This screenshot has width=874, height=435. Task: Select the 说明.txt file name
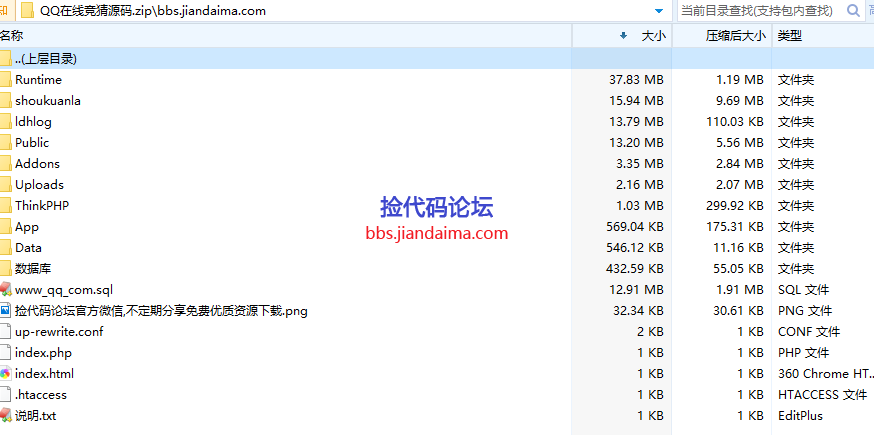[36, 415]
